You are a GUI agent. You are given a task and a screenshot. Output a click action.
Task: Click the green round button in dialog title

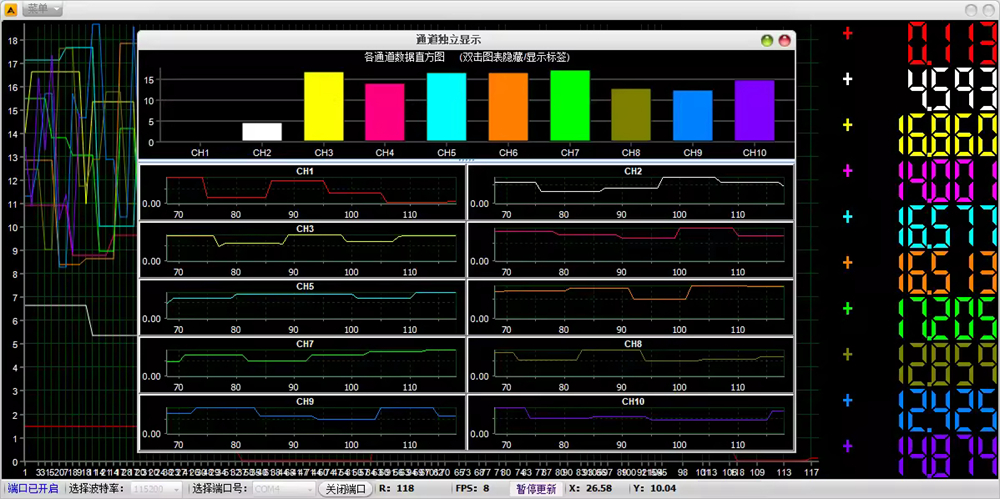(x=767, y=40)
